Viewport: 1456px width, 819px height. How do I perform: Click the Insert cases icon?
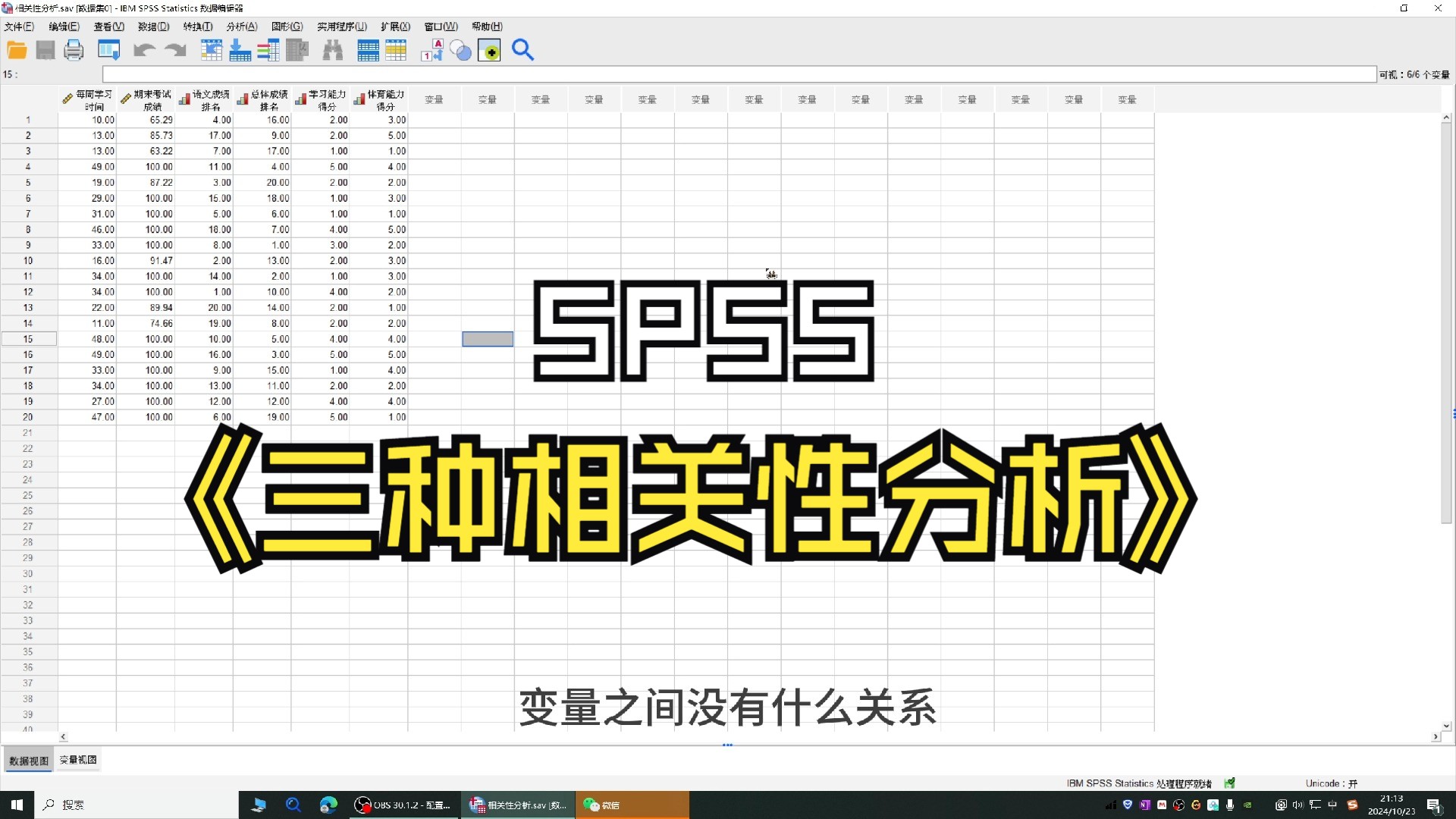point(368,51)
